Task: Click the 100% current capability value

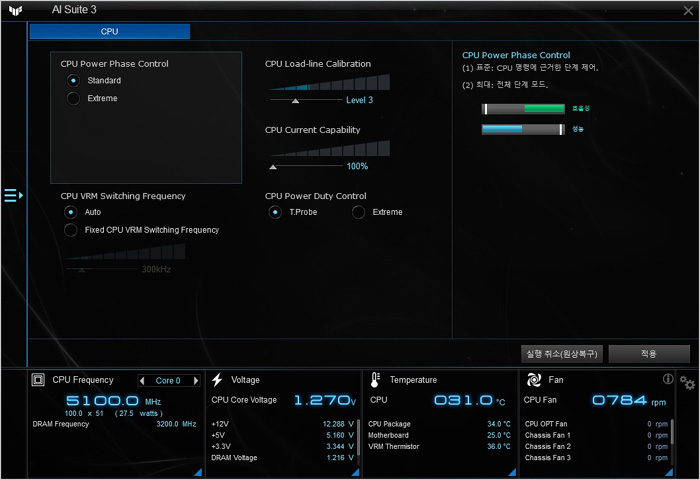Action: coord(357,166)
